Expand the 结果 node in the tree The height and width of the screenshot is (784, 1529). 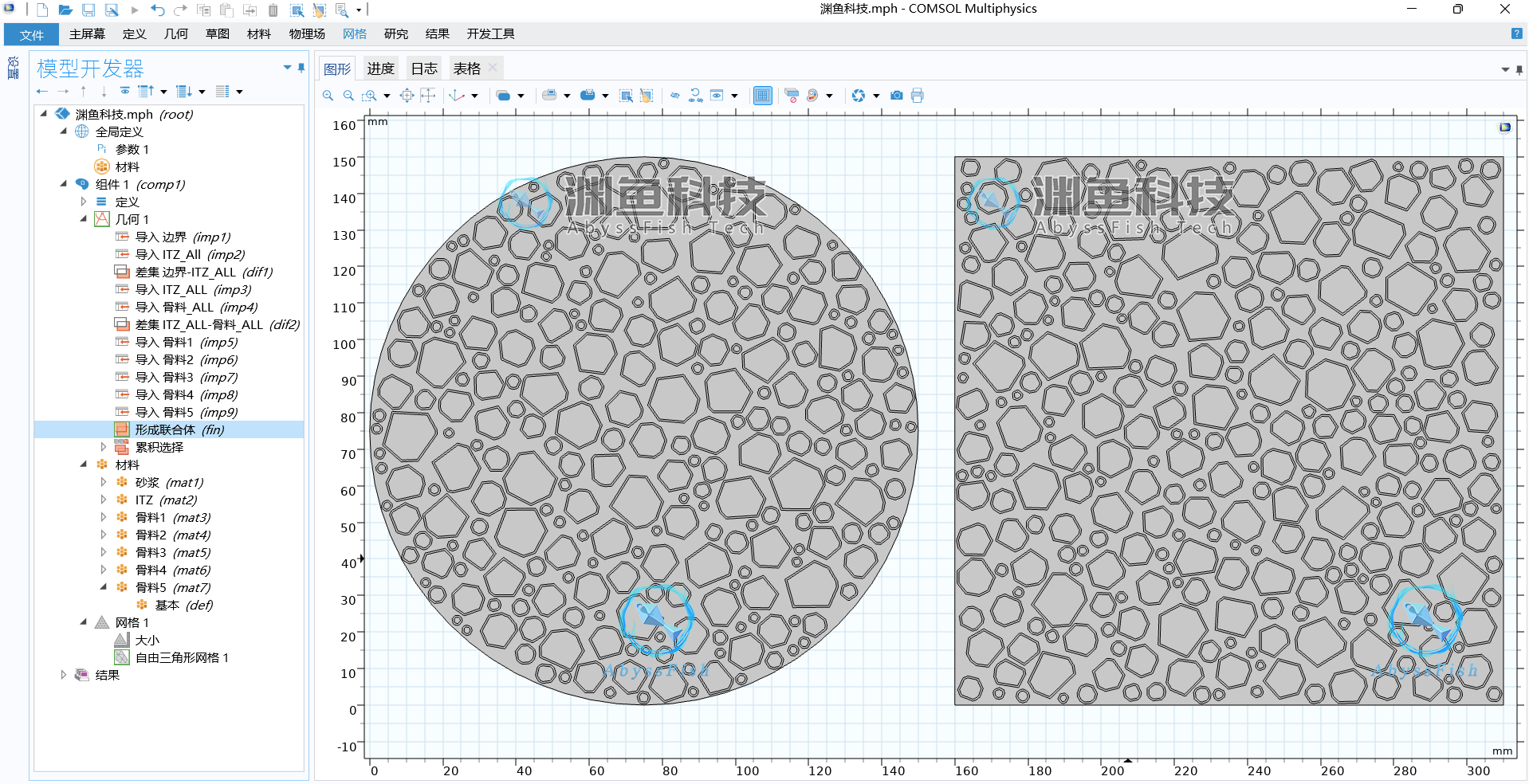pos(64,675)
